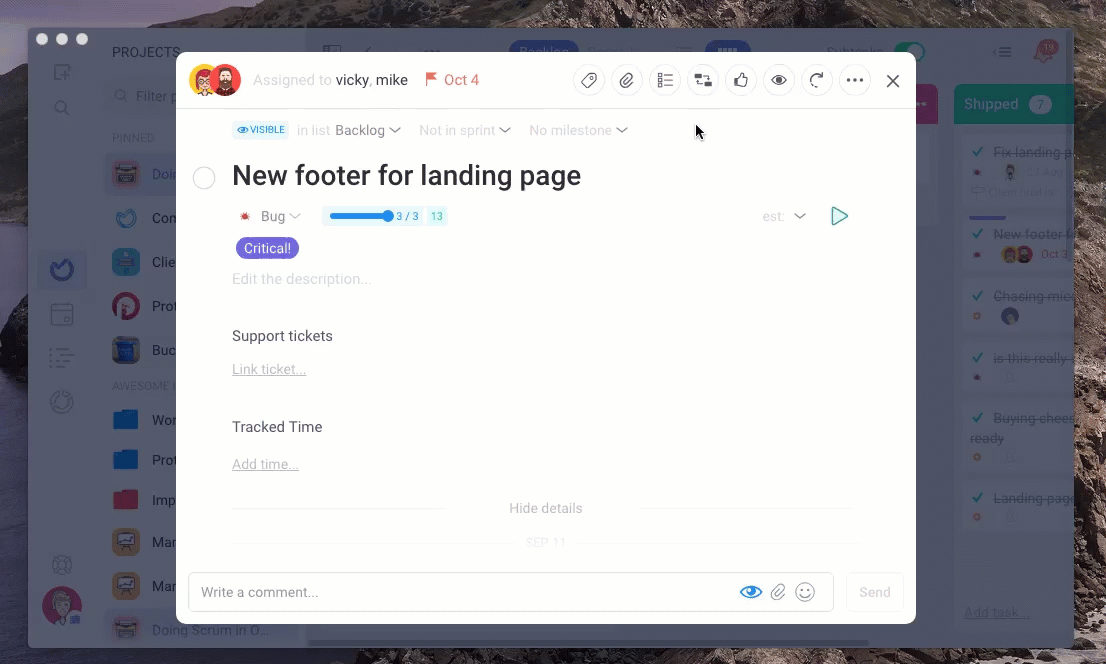
Task: Click the new task compose icon in sidebar
Action: pyautogui.click(x=62, y=72)
